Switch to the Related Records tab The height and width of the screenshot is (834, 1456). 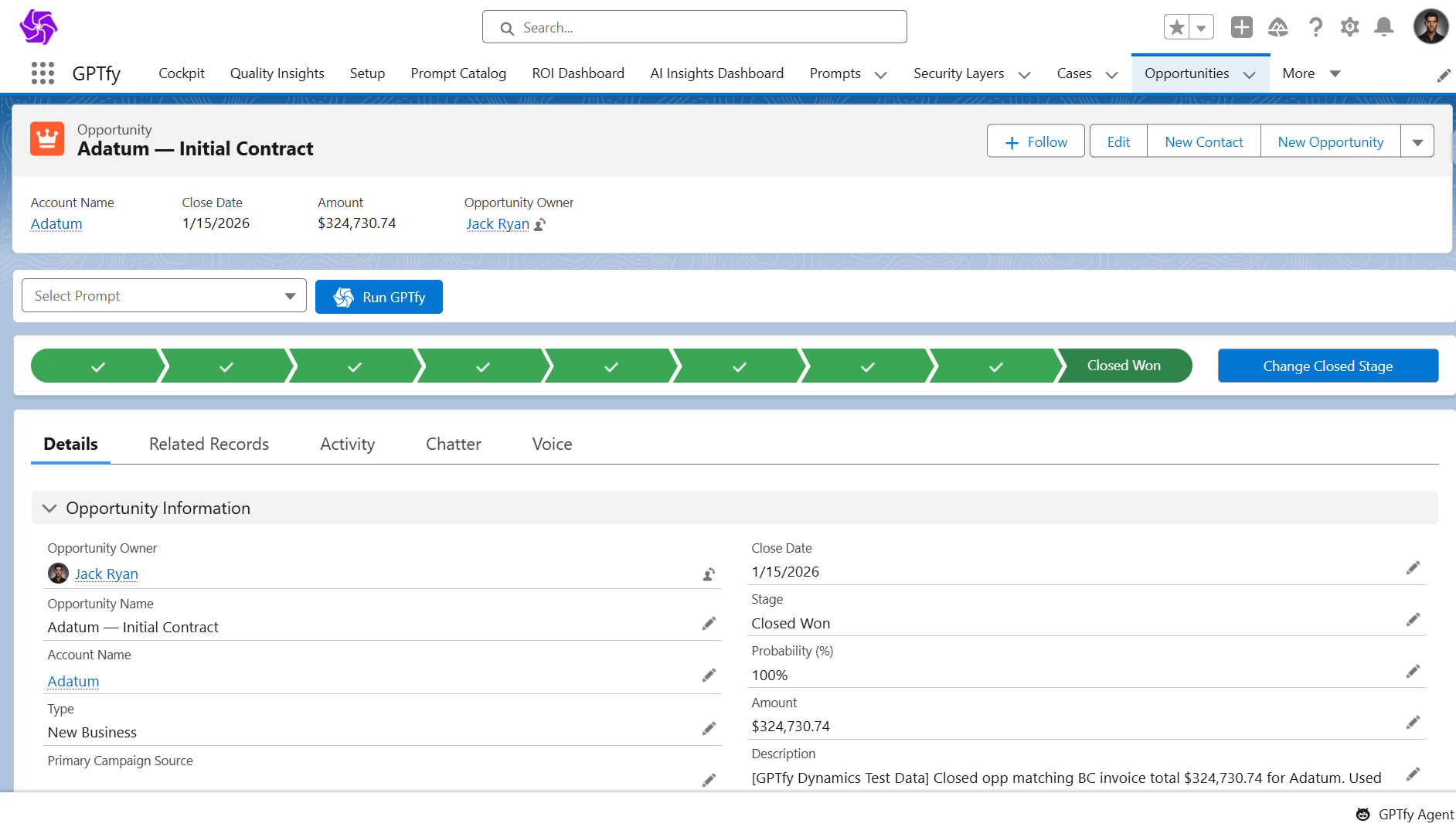tap(209, 444)
